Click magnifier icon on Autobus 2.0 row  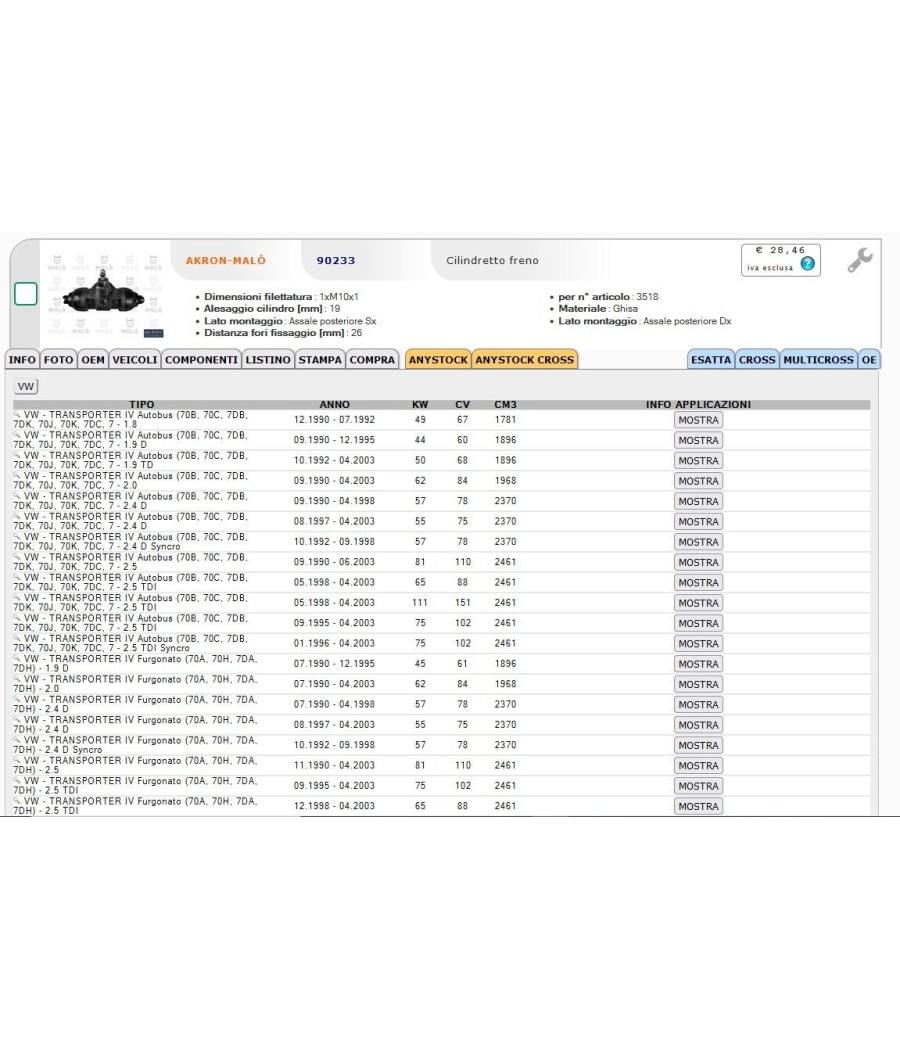coord(17,476)
